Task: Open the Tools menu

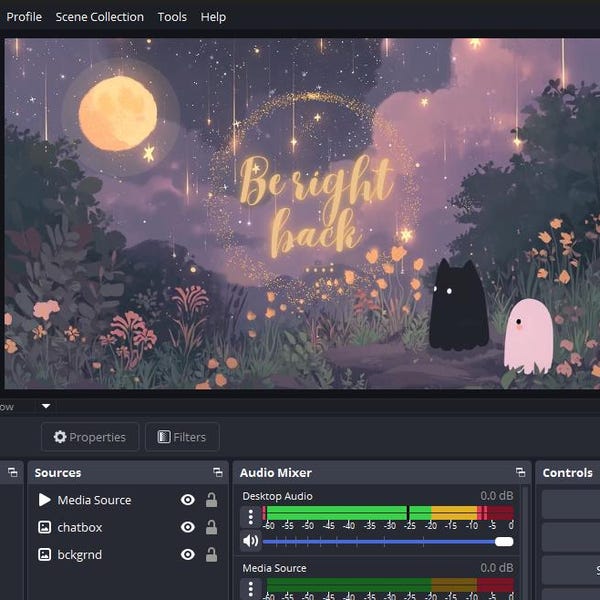Action: (172, 17)
